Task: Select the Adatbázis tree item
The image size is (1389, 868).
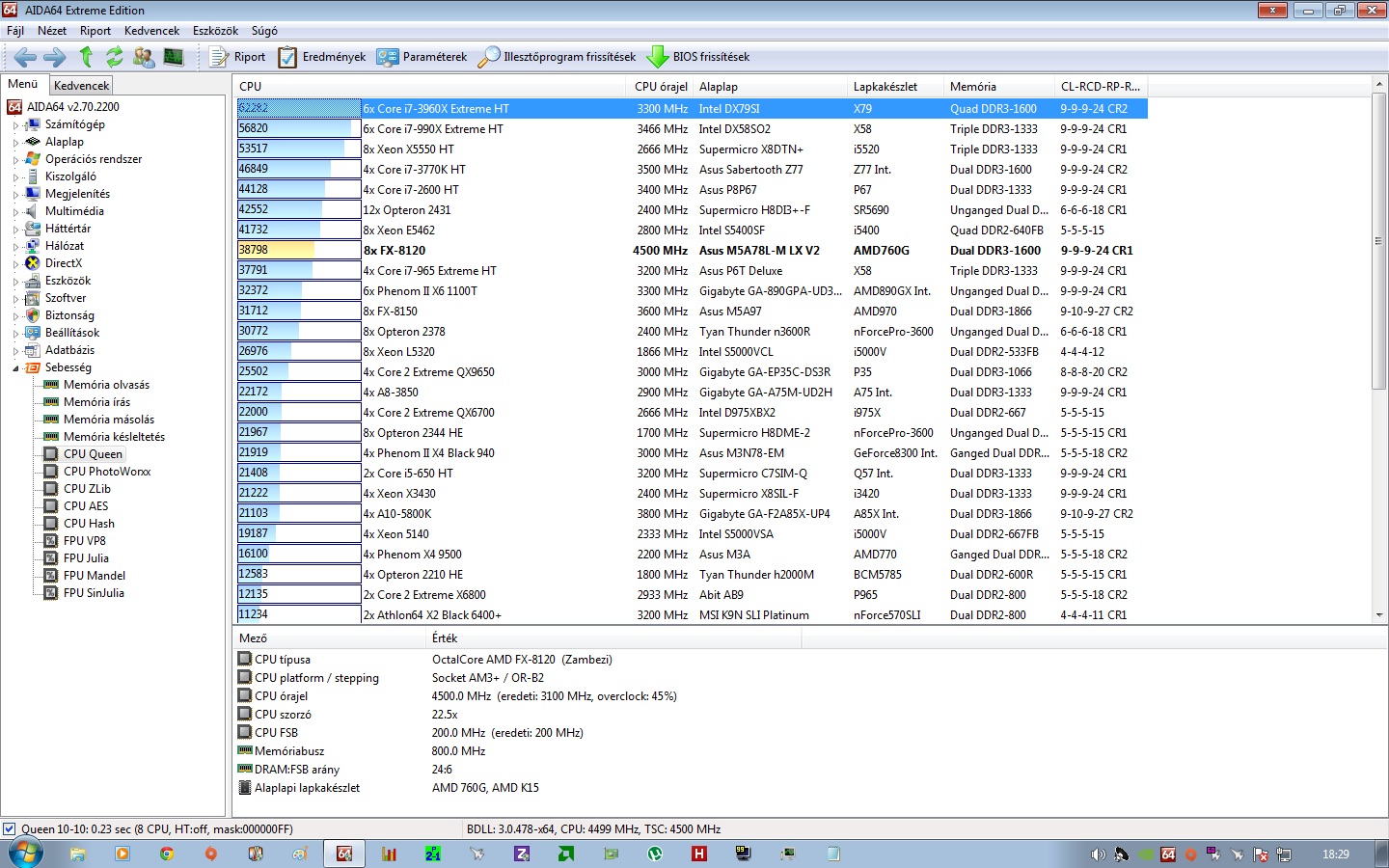Action: 69,350
